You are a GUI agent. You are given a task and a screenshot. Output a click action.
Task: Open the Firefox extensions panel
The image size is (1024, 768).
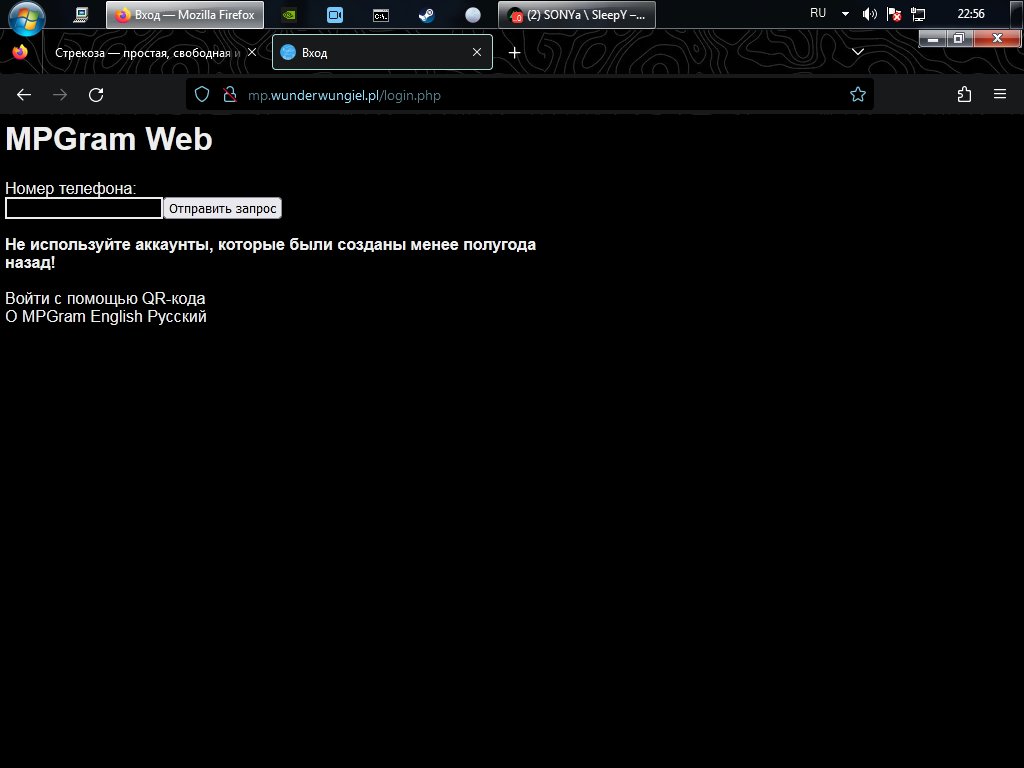click(x=964, y=95)
